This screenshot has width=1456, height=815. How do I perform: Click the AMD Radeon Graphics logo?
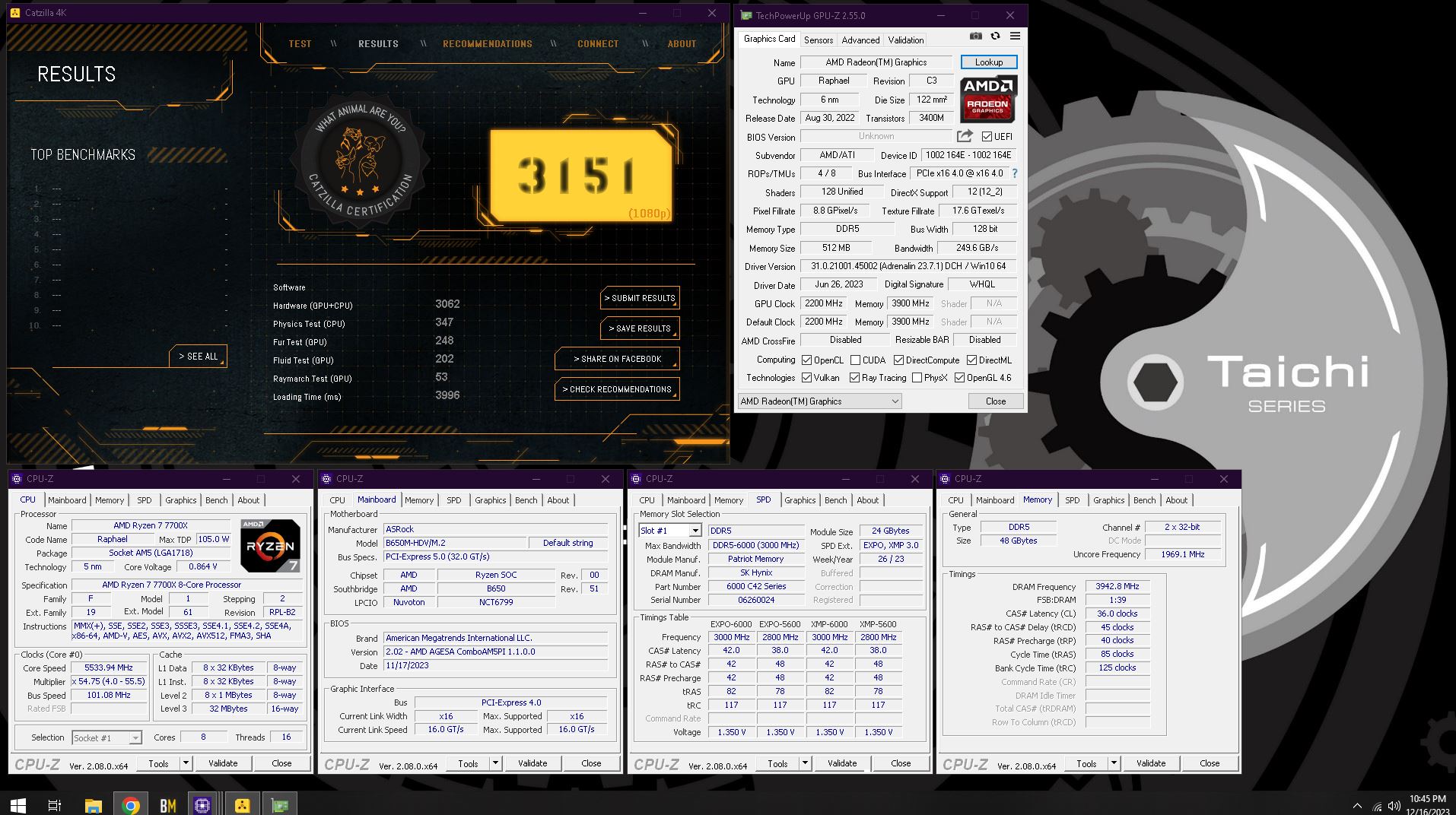[988, 99]
